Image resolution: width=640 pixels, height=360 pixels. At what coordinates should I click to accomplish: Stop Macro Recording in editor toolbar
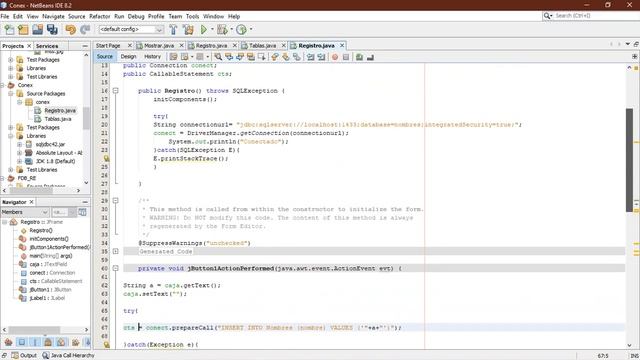coord(346,57)
